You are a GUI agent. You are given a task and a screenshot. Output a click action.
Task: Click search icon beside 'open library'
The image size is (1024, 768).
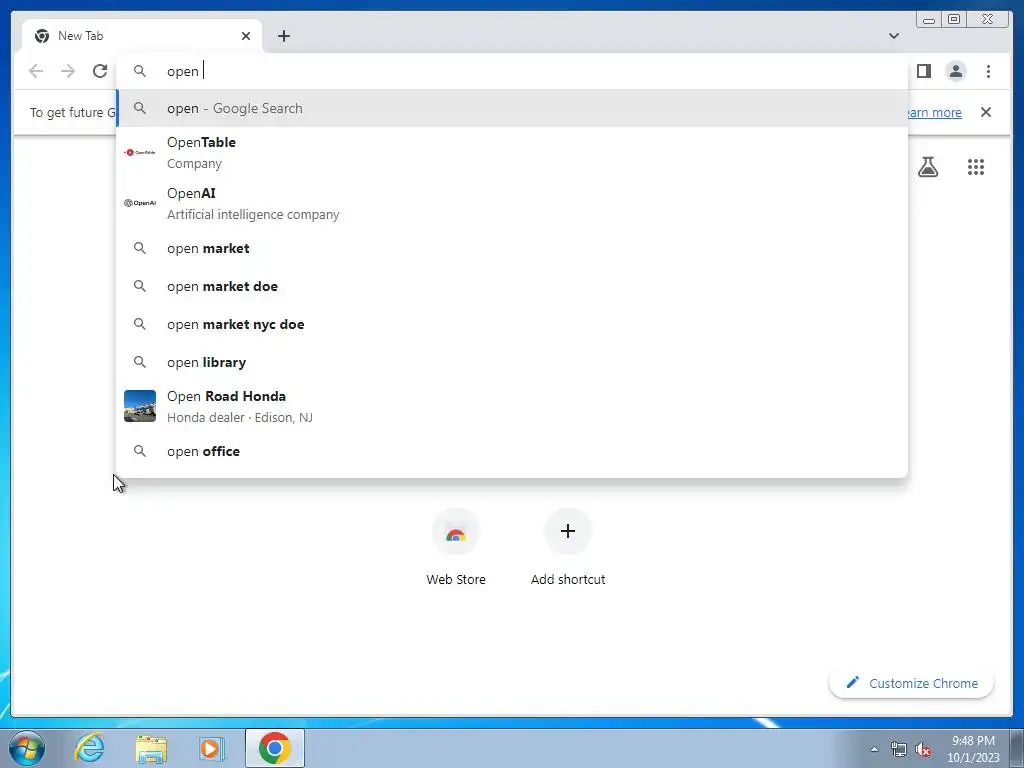point(140,362)
